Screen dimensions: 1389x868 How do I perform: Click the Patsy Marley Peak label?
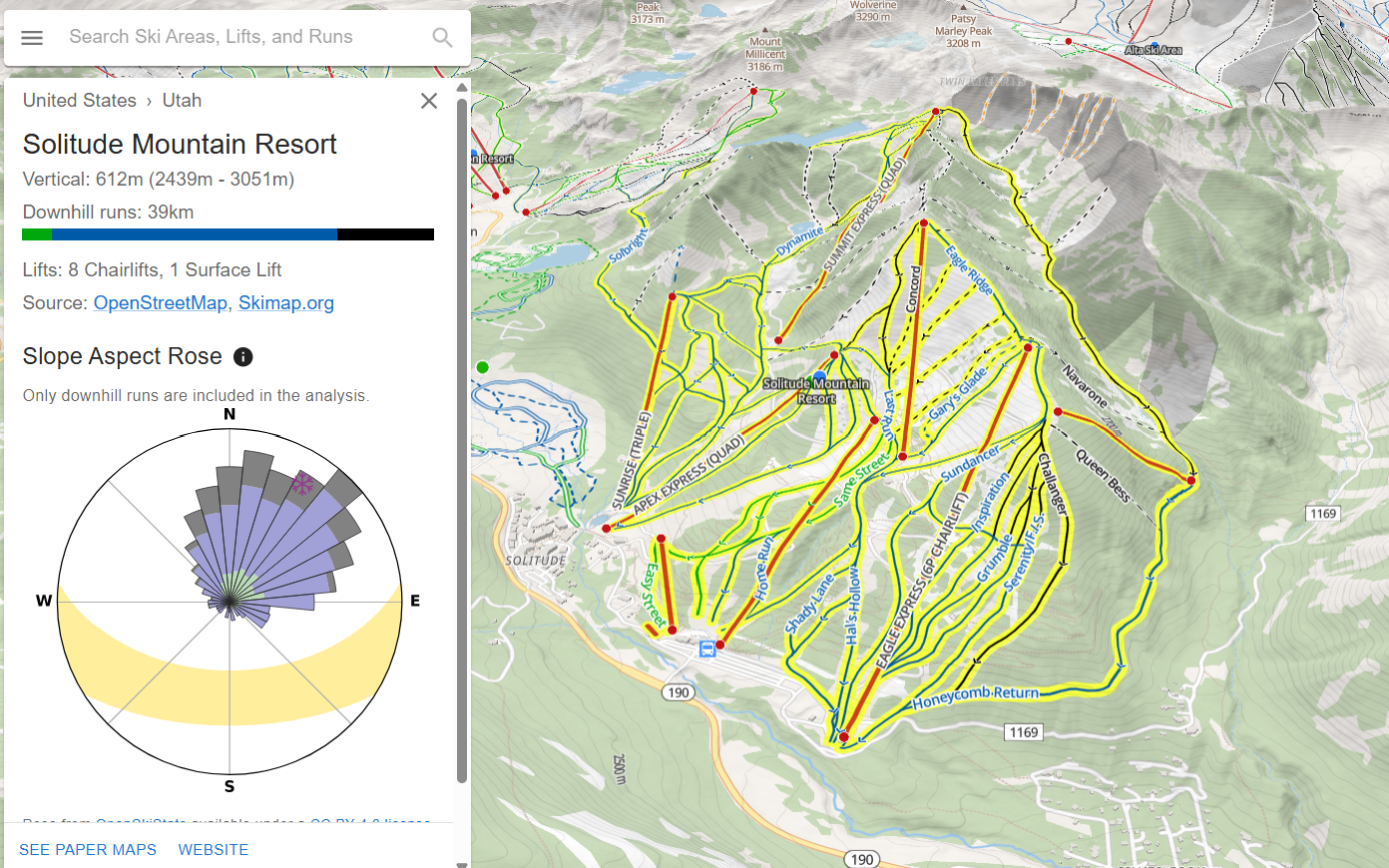click(963, 31)
